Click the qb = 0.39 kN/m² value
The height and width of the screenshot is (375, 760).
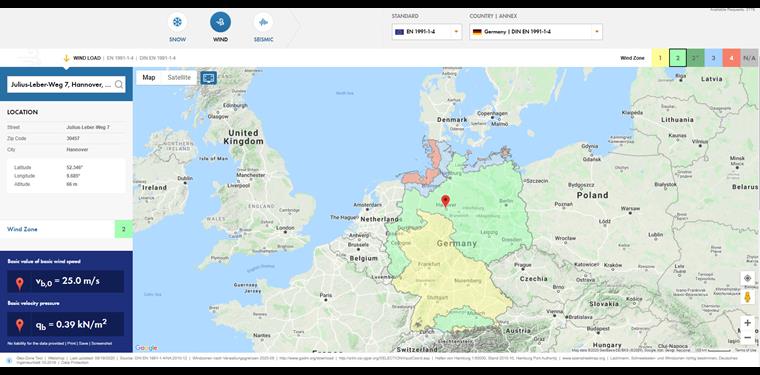pyautogui.click(x=71, y=324)
